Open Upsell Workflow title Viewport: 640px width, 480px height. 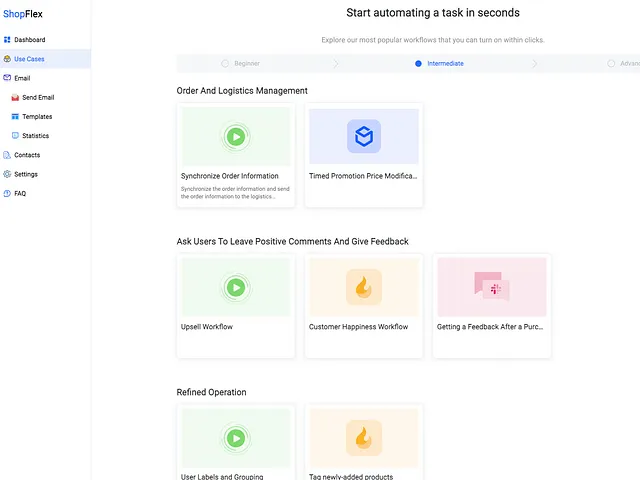(207, 327)
